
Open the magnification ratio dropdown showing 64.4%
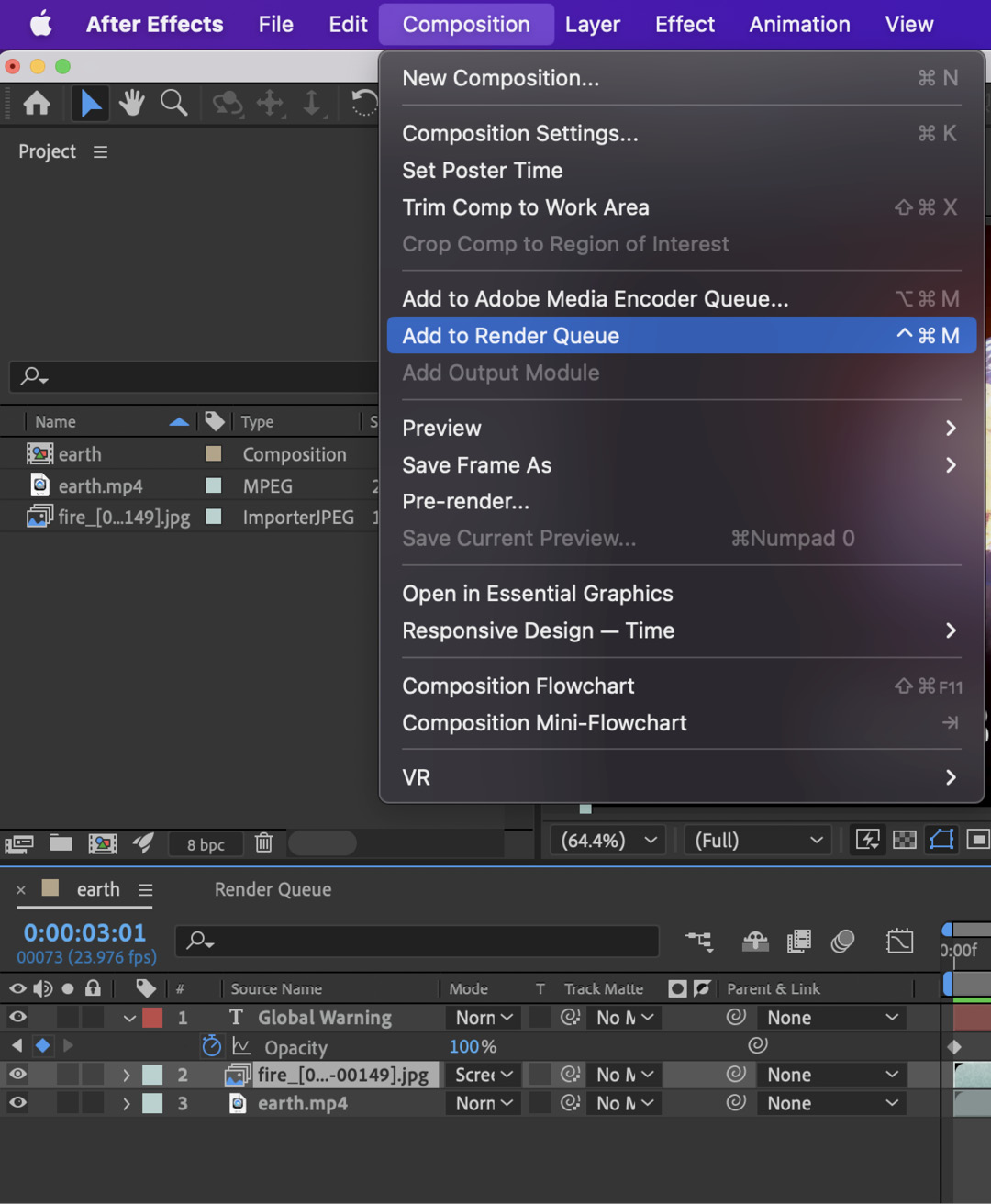point(607,841)
